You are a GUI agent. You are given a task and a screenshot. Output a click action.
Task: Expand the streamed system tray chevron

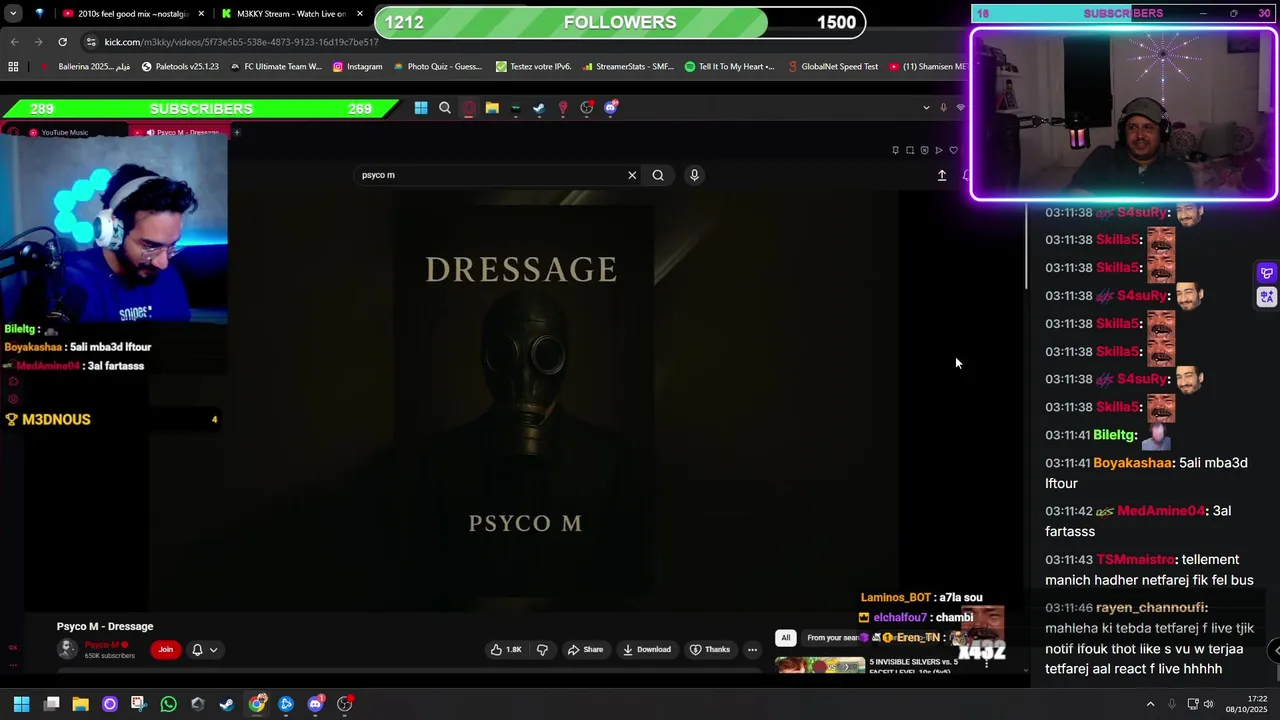point(926,108)
